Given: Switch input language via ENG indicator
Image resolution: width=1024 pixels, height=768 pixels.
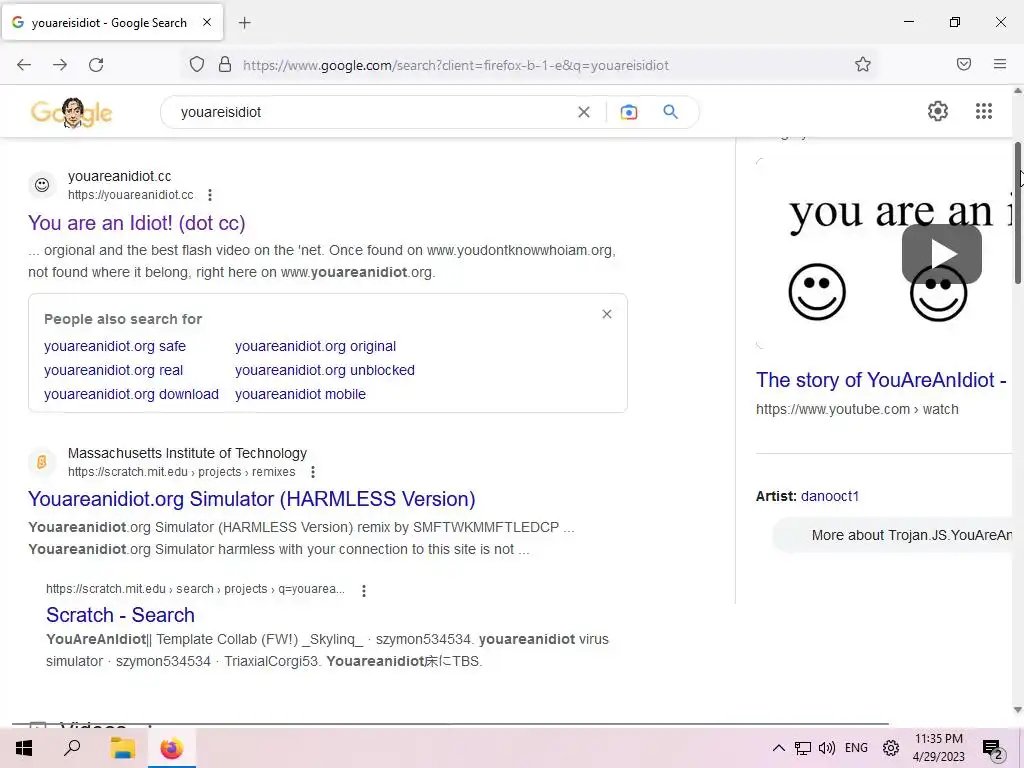Looking at the screenshot, I should click(x=856, y=748).
